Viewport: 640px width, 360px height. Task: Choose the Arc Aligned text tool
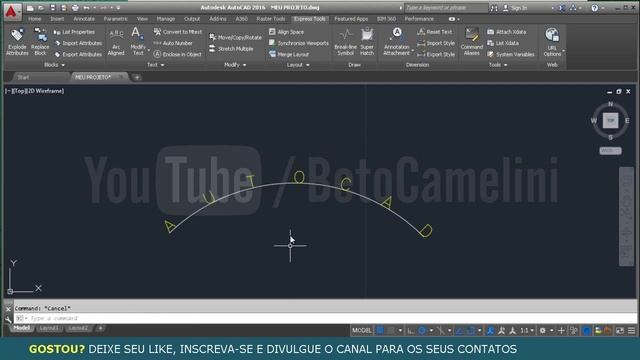(x=116, y=42)
